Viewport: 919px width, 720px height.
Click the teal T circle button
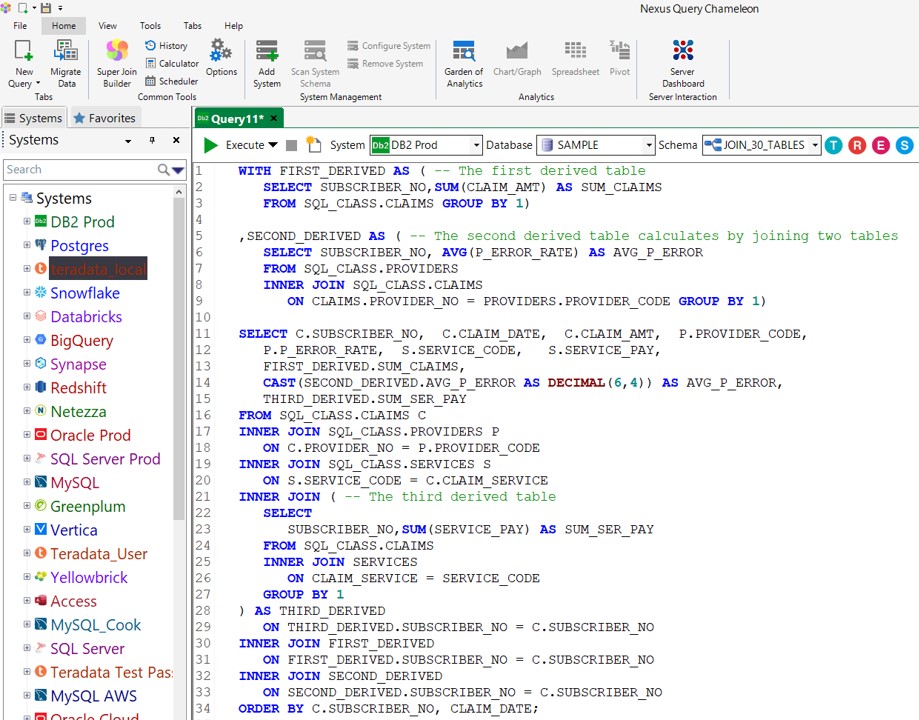click(833, 145)
